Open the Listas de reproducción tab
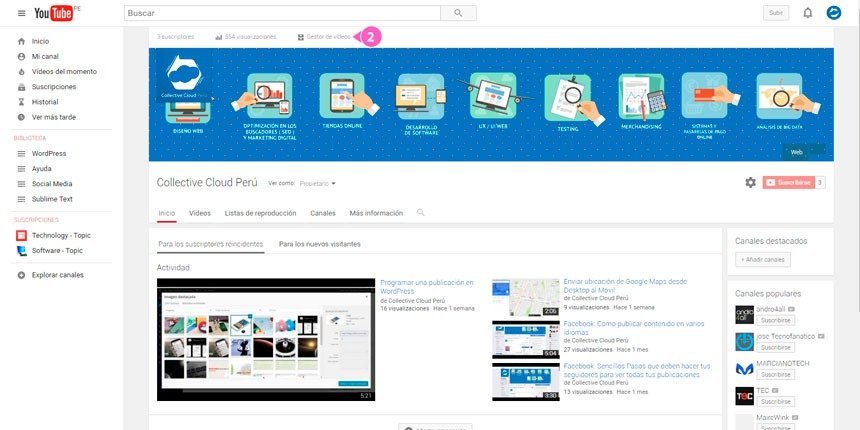 261,213
